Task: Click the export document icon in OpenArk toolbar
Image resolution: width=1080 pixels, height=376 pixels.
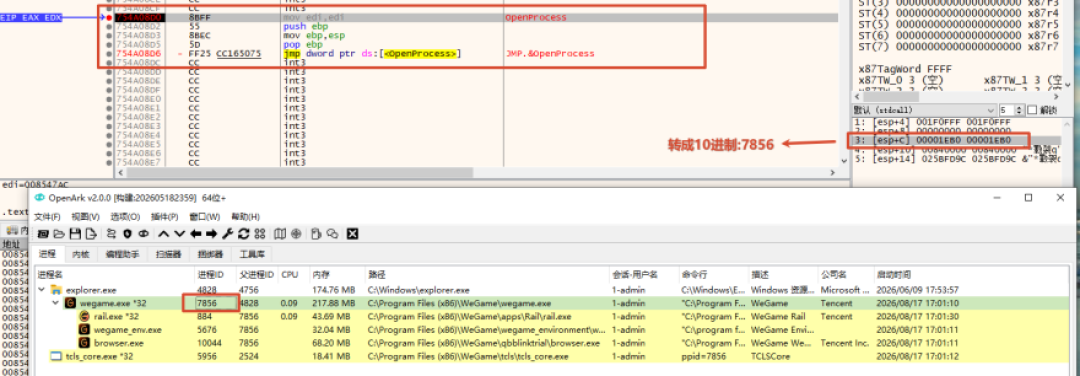Action: coord(91,233)
